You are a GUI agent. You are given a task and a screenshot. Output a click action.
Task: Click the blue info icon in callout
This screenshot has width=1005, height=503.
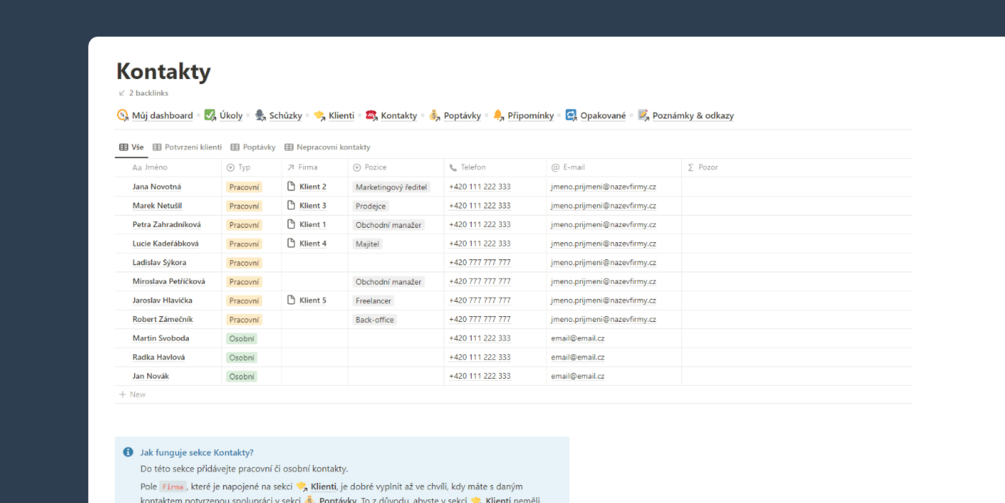tap(128, 452)
